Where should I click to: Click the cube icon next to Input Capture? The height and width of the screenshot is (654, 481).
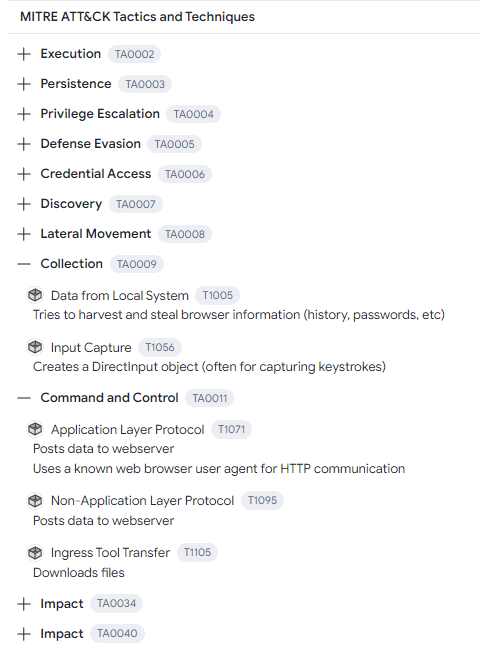click(x=35, y=347)
